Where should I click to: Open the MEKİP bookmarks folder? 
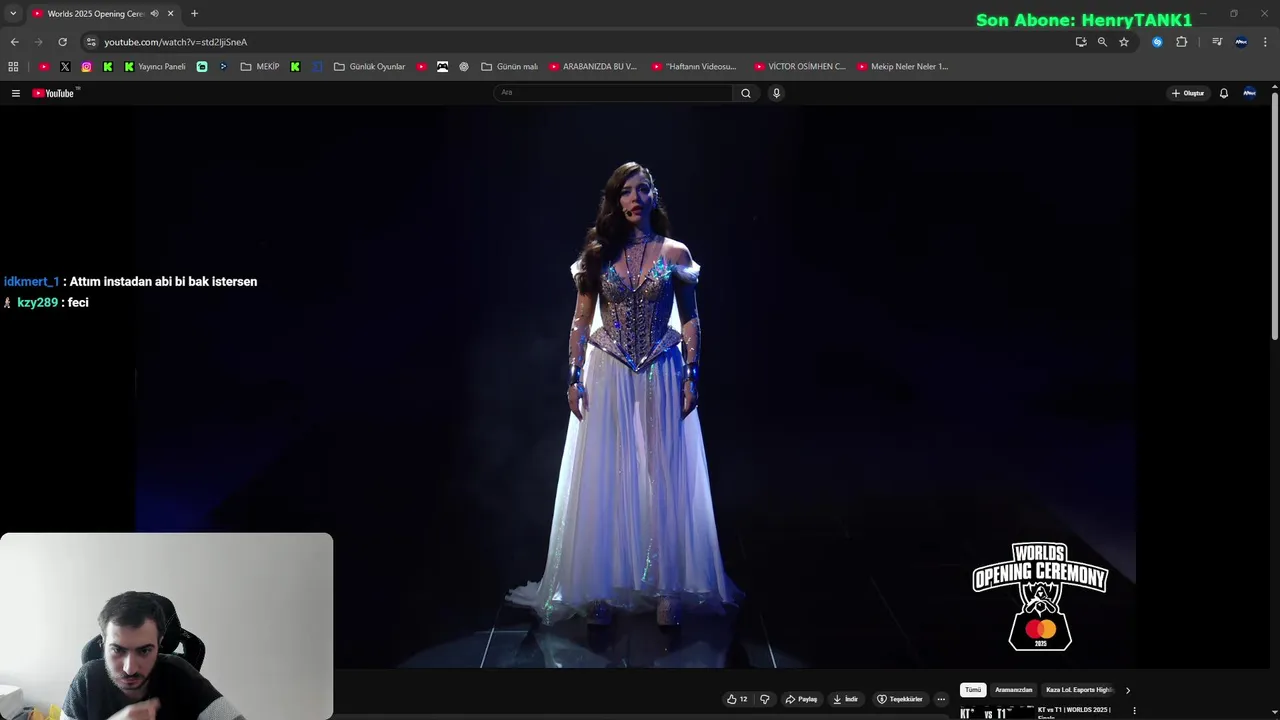260,67
